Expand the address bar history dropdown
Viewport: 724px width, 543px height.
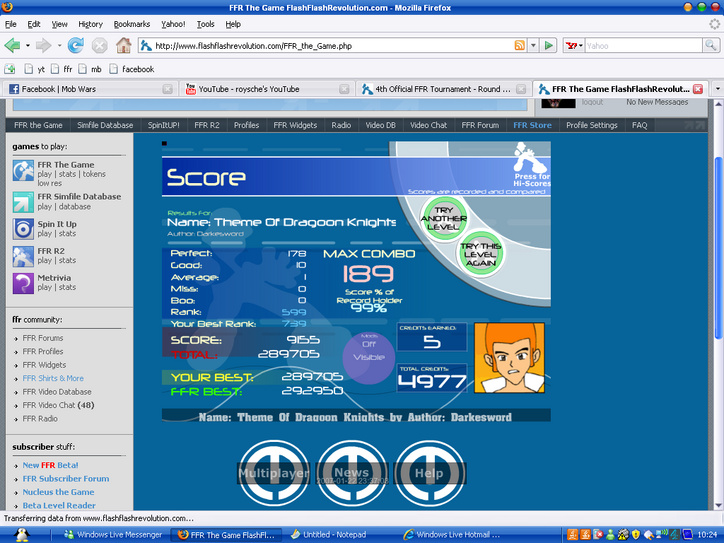pyautogui.click(x=533, y=45)
